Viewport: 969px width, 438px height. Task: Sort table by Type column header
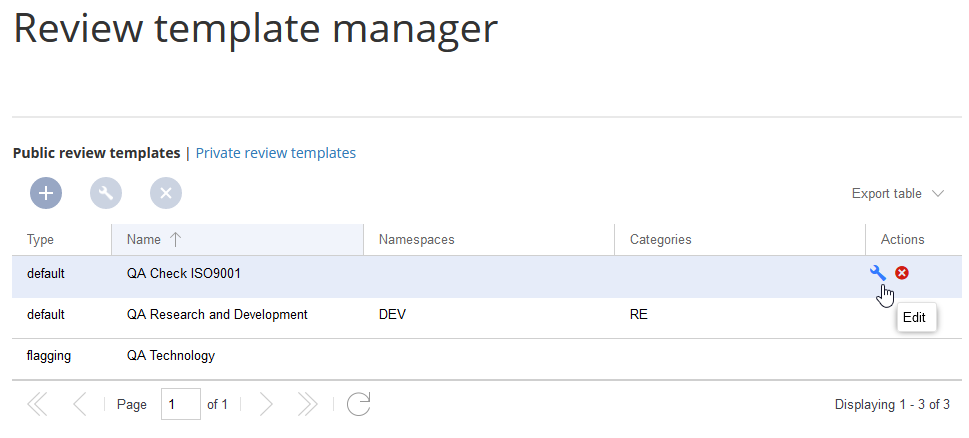41,240
